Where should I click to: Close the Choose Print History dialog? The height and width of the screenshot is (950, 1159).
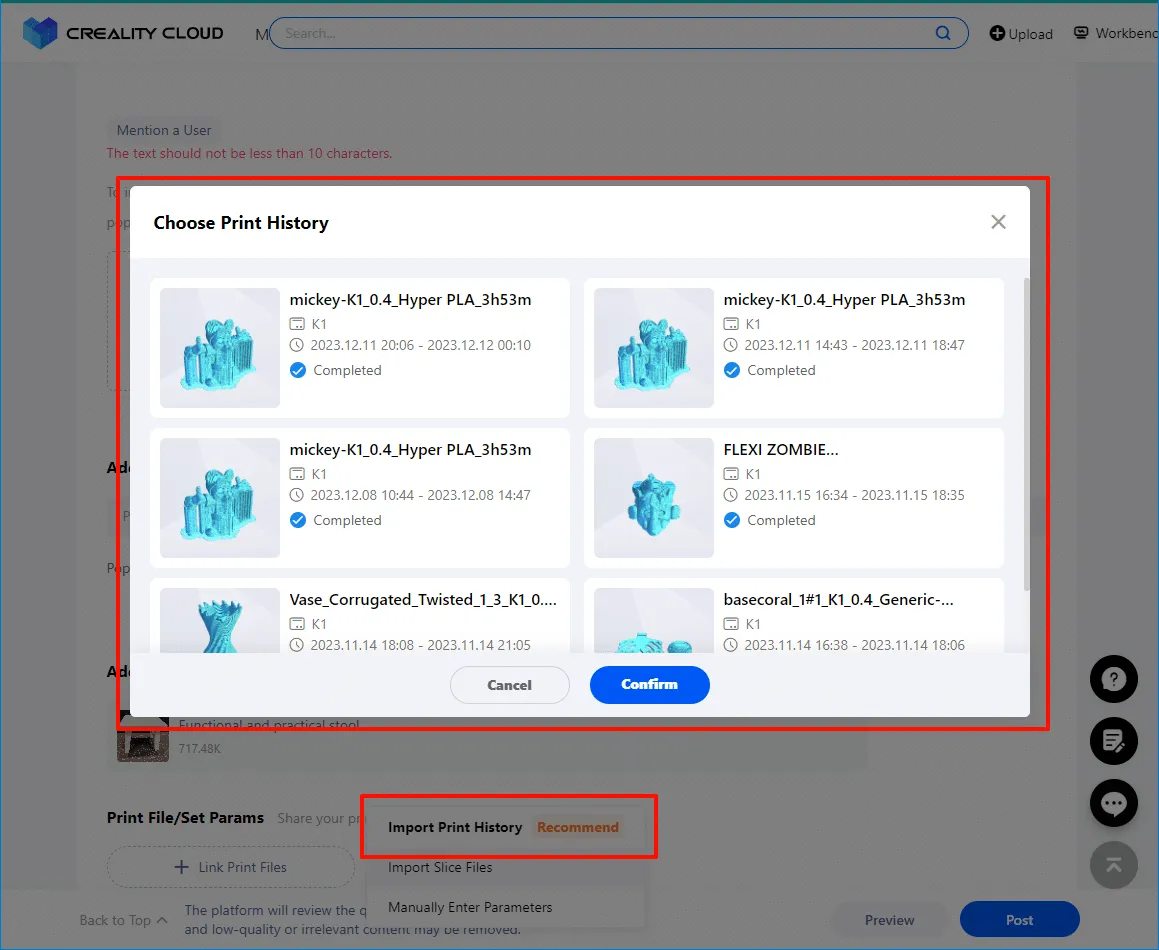point(998,222)
